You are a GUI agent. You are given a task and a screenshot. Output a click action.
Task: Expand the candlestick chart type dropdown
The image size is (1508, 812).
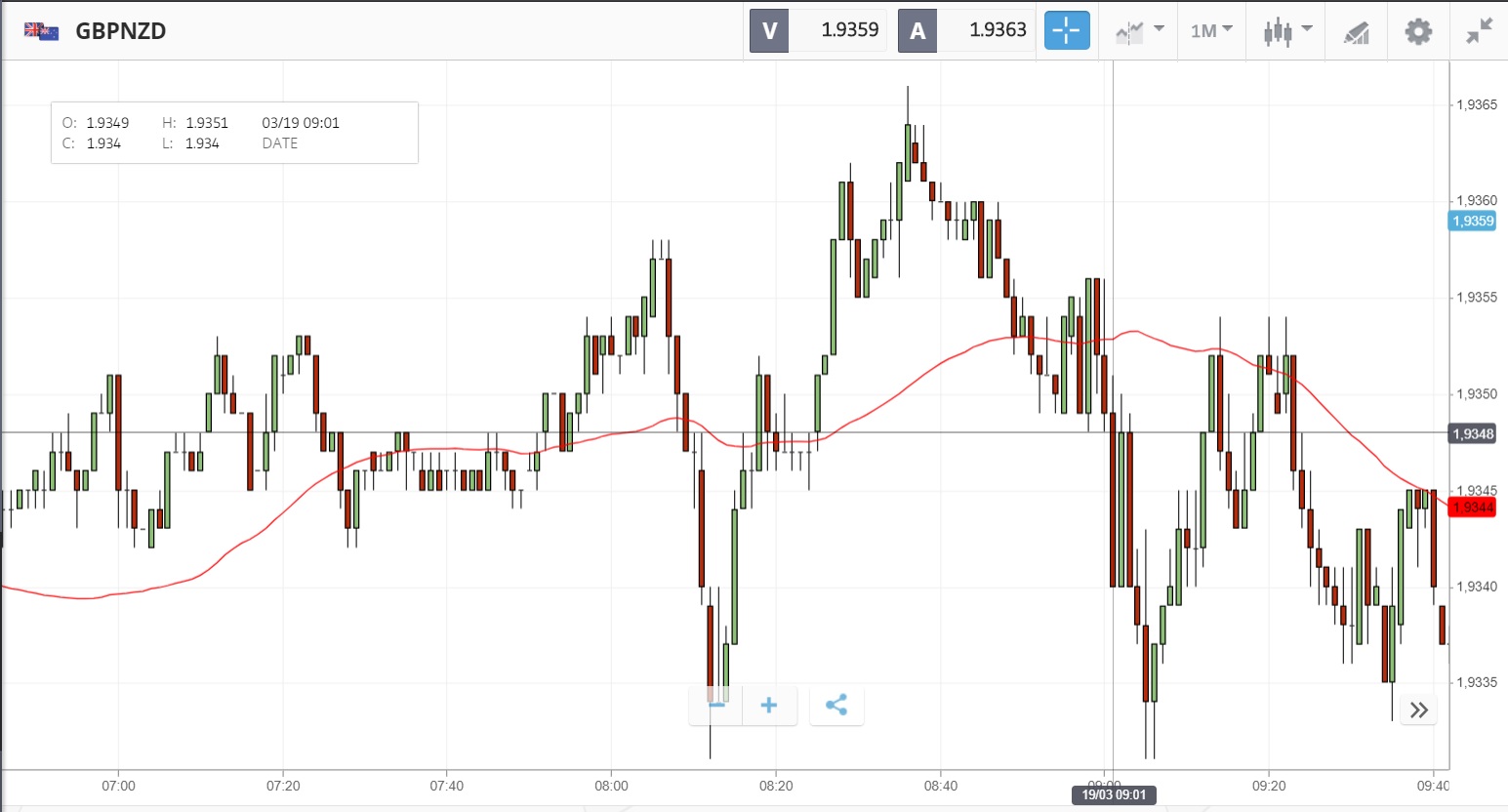coord(1286,31)
